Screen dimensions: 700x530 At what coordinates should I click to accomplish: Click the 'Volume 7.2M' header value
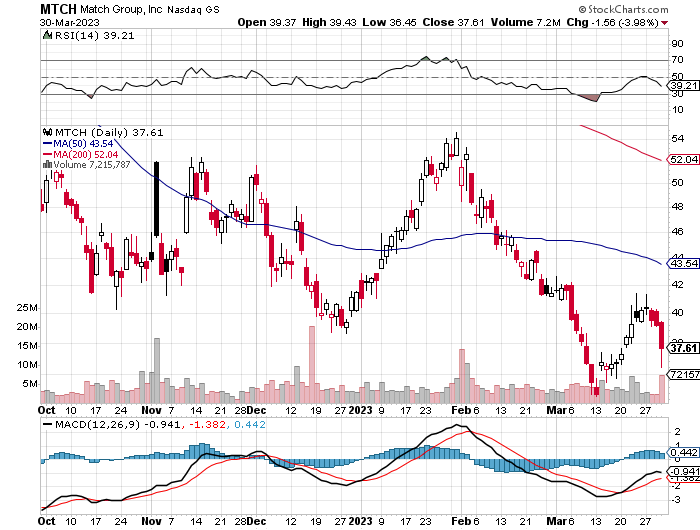point(525,22)
